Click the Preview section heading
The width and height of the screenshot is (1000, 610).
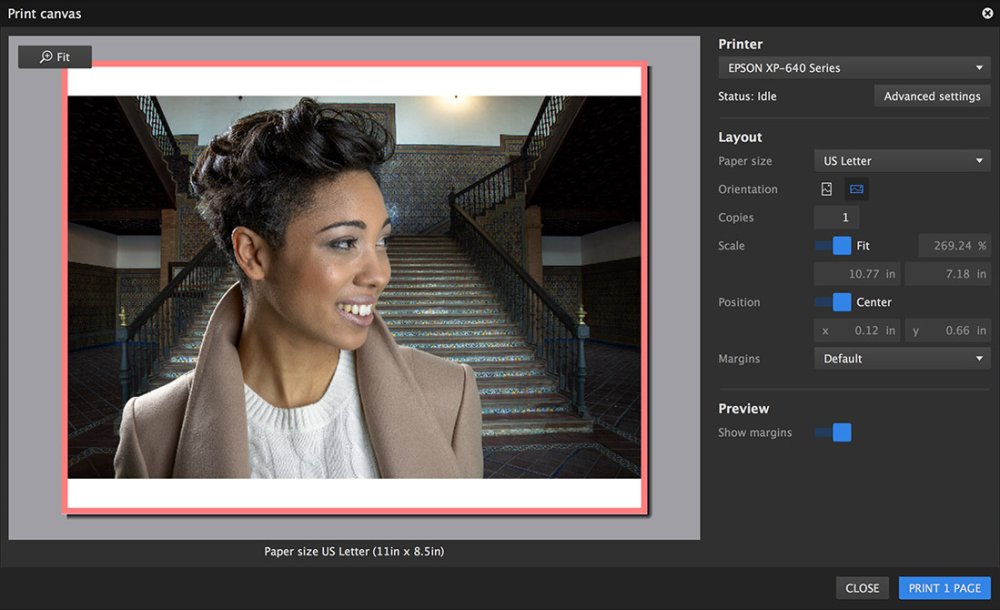tap(744, 408)
